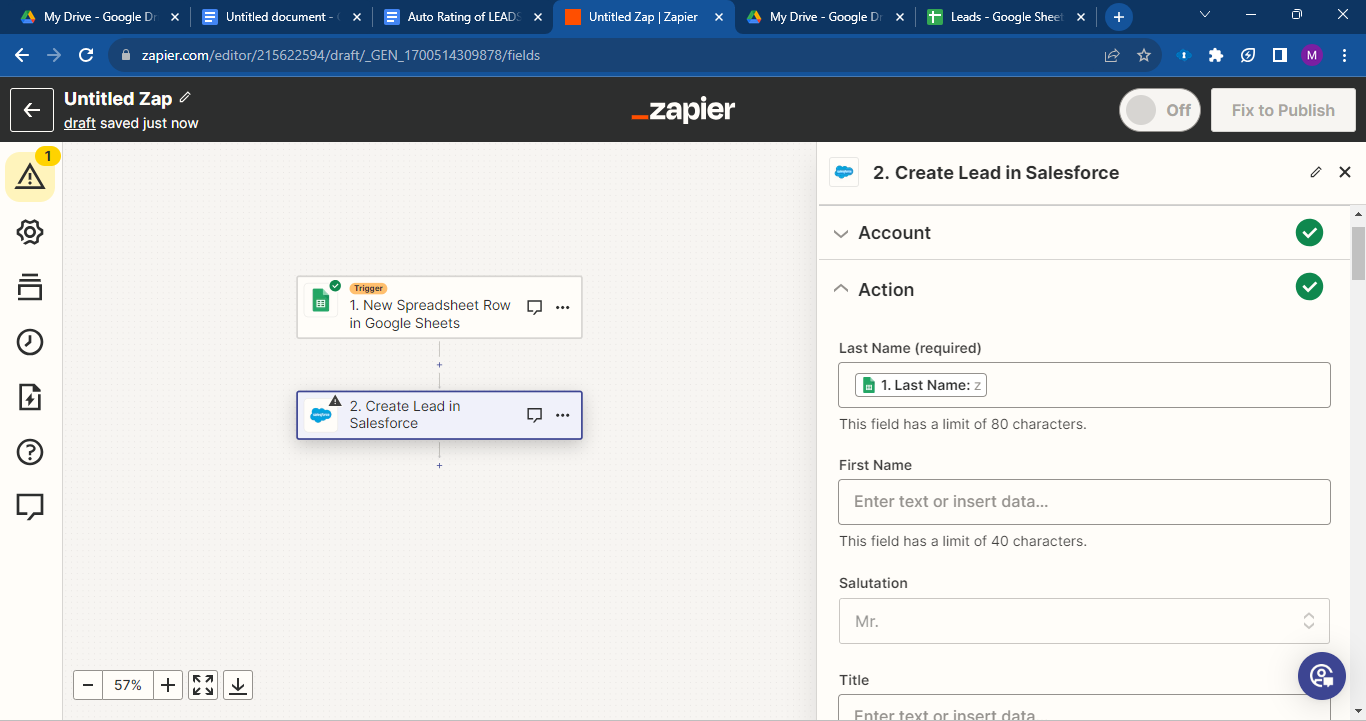The image size is (1366, 721).
Task: Open the sidebar comments speech-bubble icon
Action: click(x=30, y=507)
